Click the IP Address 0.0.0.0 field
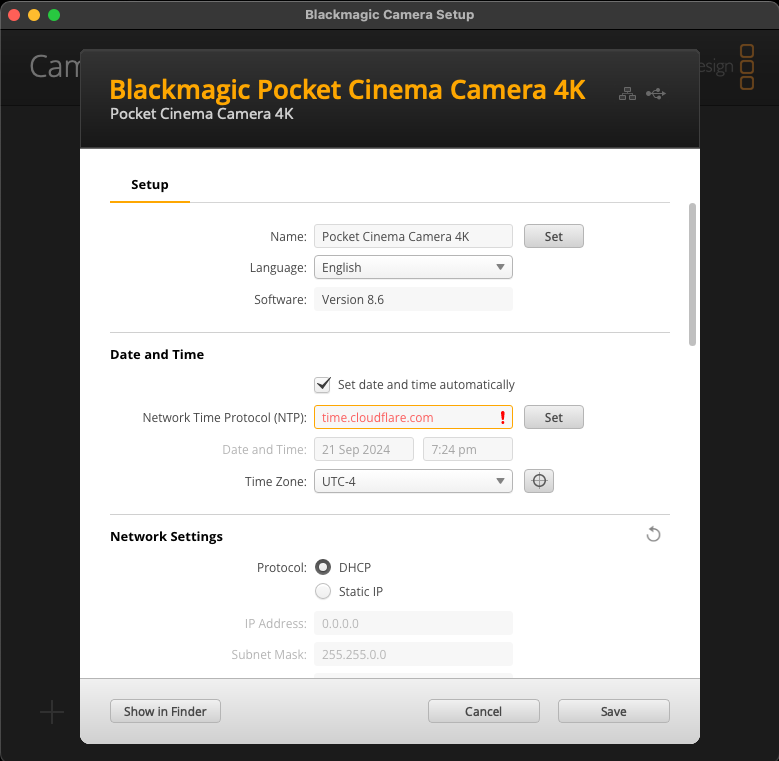779x761 pixels. tap(413, 623)
